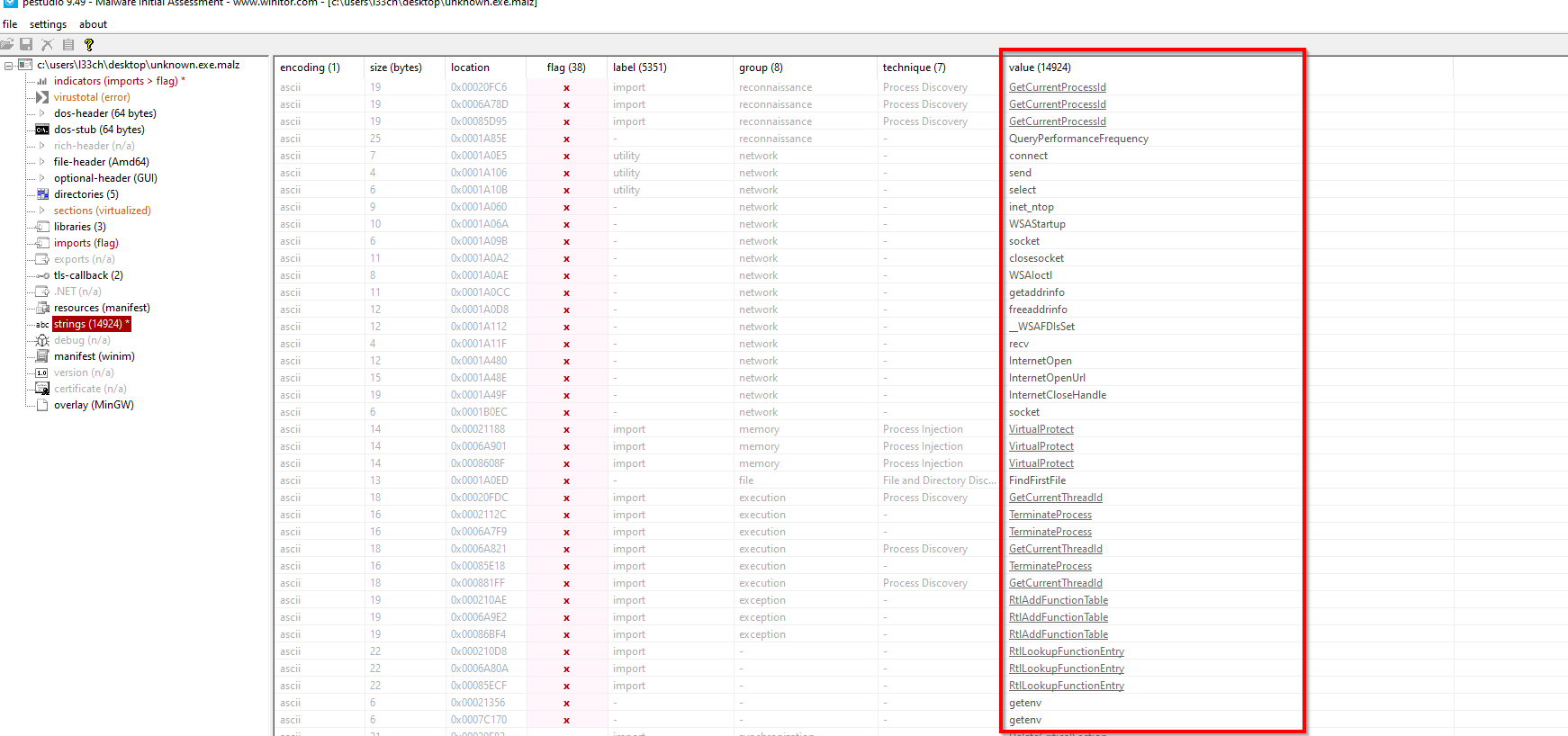Select the InternetOpenUrl string value
1568x736 pixels.
(1047, 378)
